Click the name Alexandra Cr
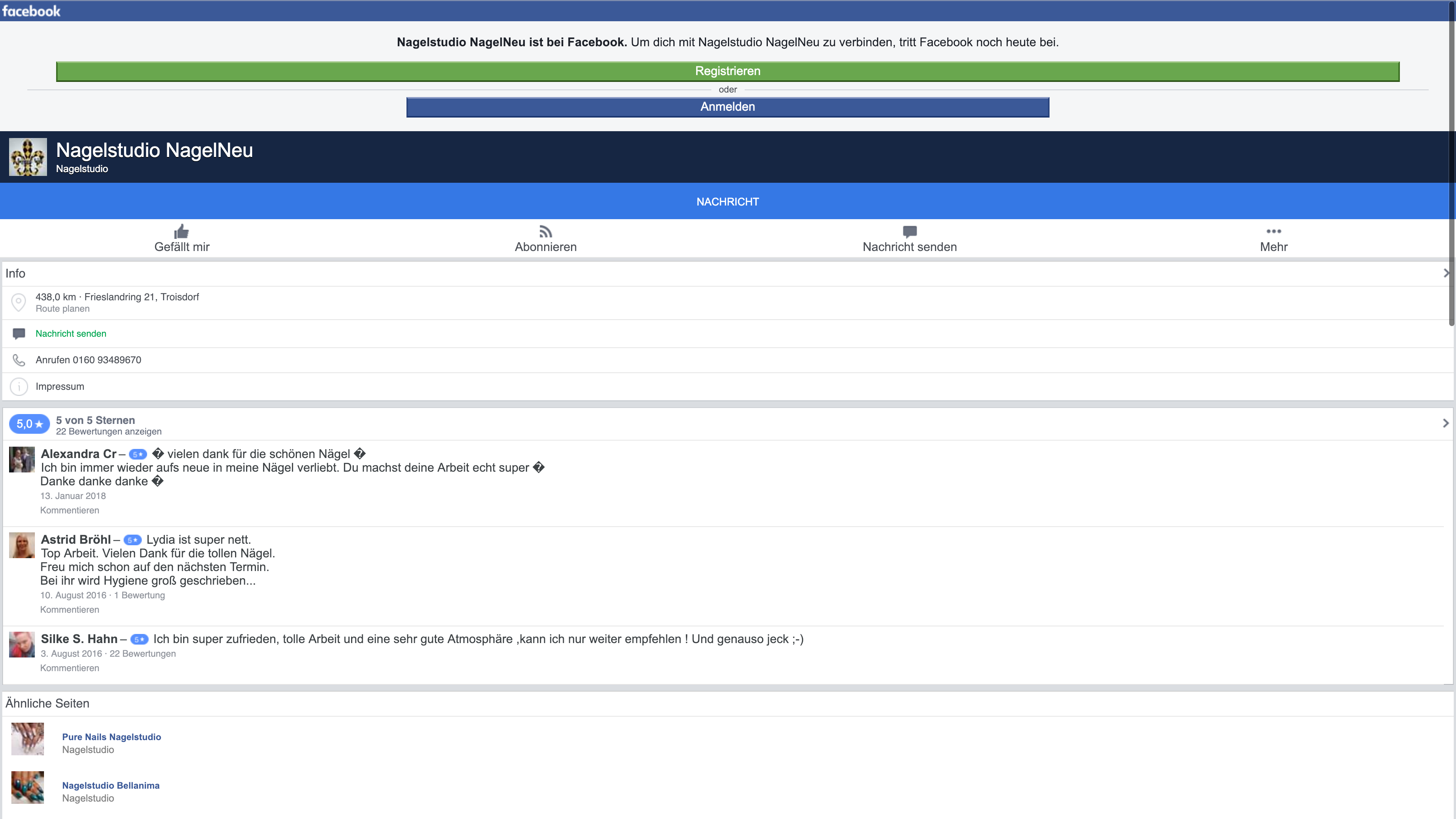 pyautogui.click(x=78, y=454)
